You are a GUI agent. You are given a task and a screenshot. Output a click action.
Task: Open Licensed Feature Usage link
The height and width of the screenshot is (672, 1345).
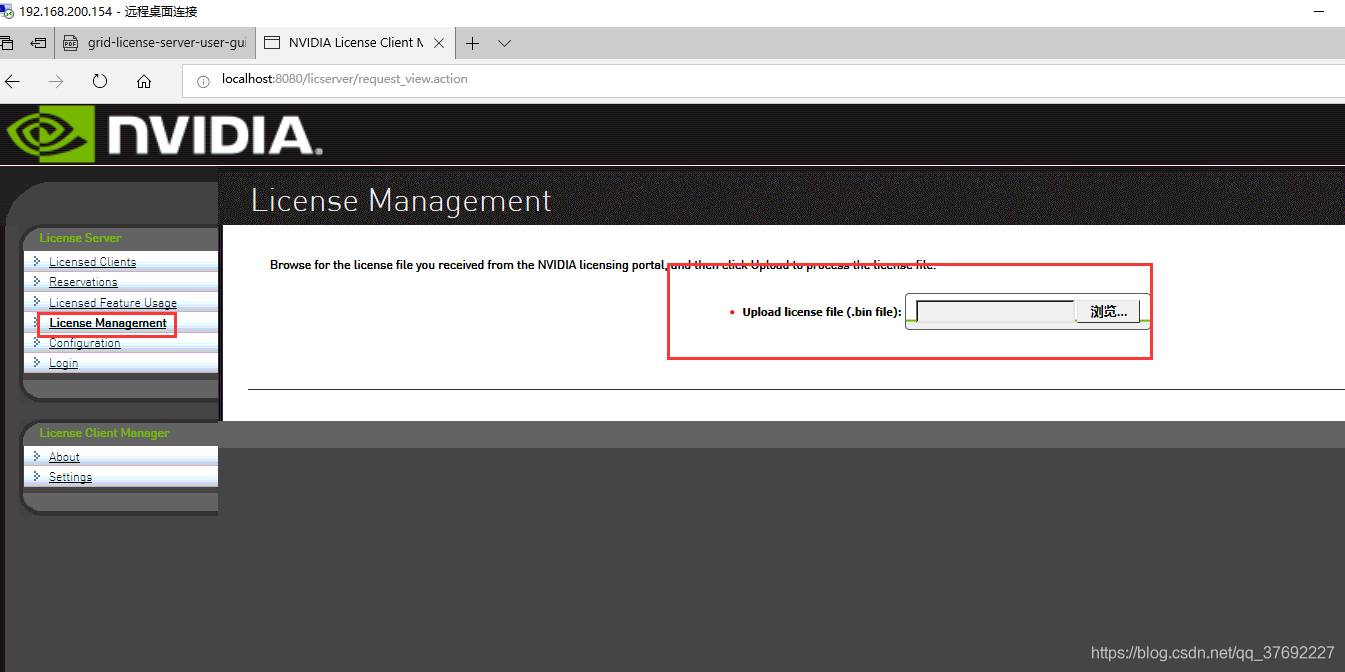click(x=113, y=303)
